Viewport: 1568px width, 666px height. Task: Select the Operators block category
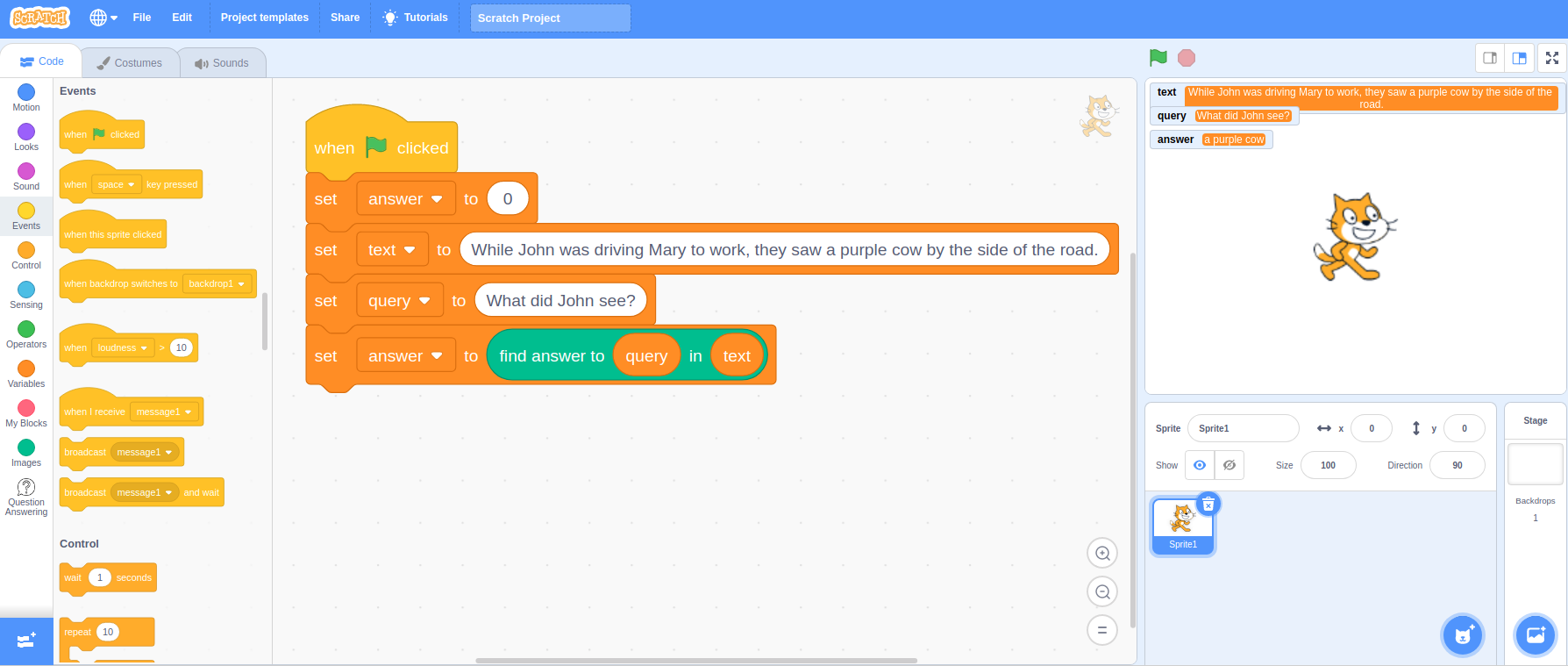click(x=26, y=334)
